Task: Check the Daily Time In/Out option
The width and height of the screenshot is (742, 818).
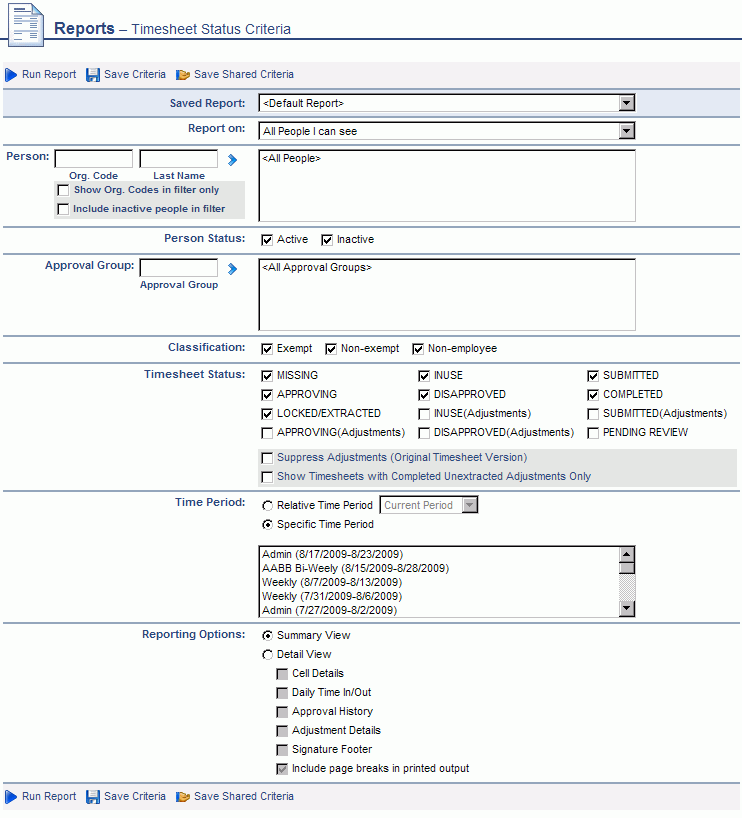Action: (282, 693)
